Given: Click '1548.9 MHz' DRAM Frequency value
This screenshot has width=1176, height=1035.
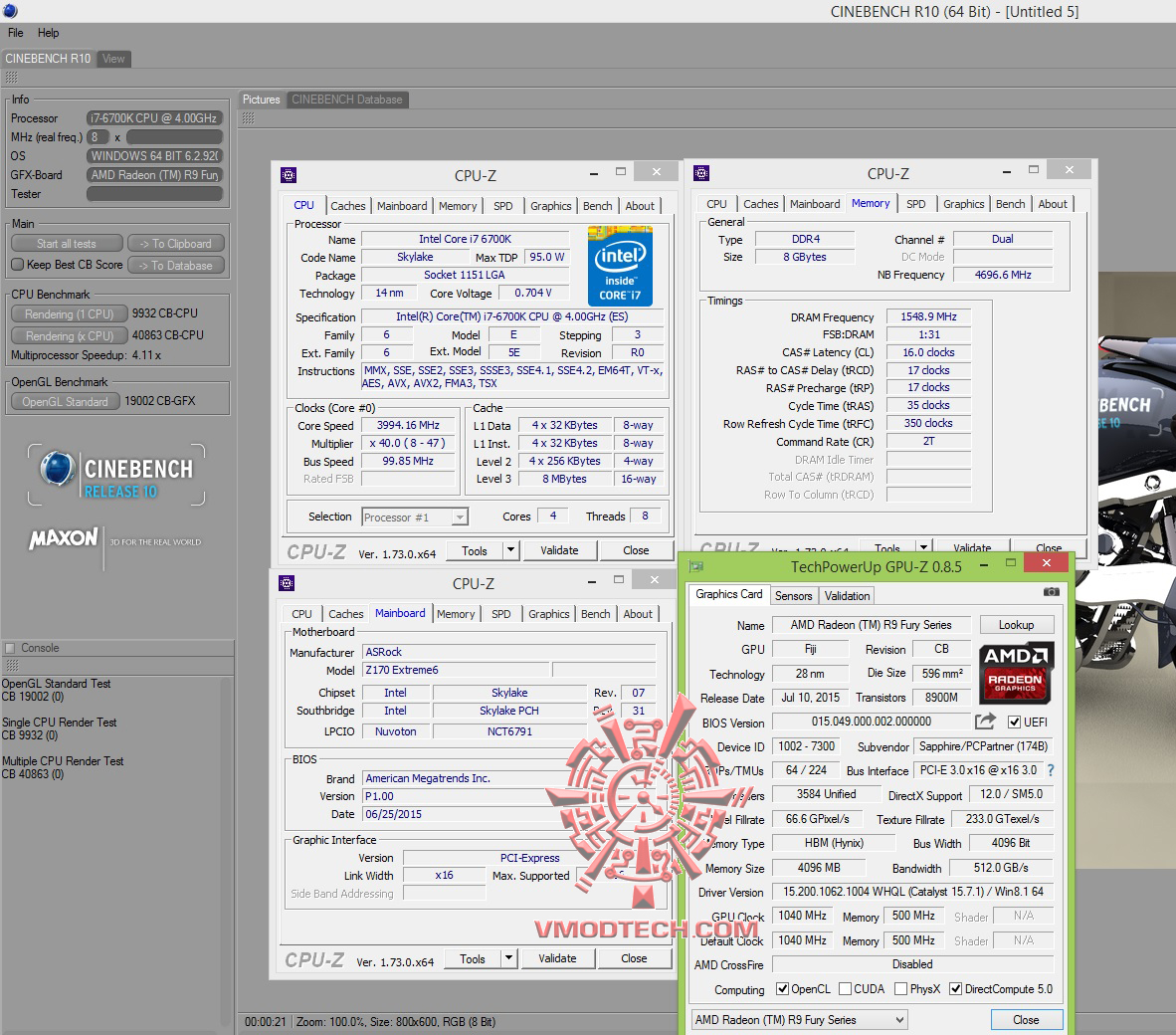Looking at the screenshot, I should coord(928,316).
